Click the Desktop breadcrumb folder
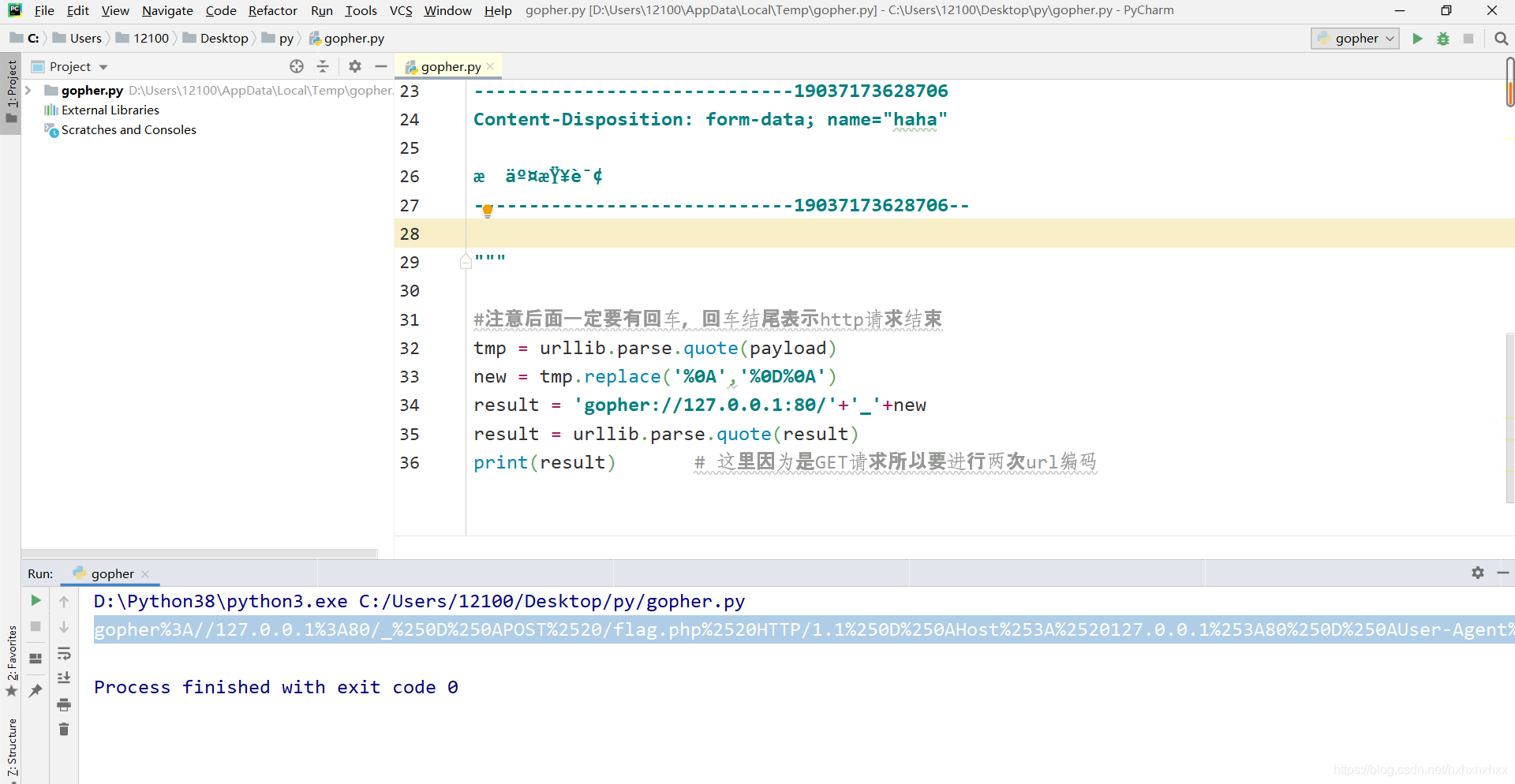Screen dimensions: 1515x784 [215, 39]
